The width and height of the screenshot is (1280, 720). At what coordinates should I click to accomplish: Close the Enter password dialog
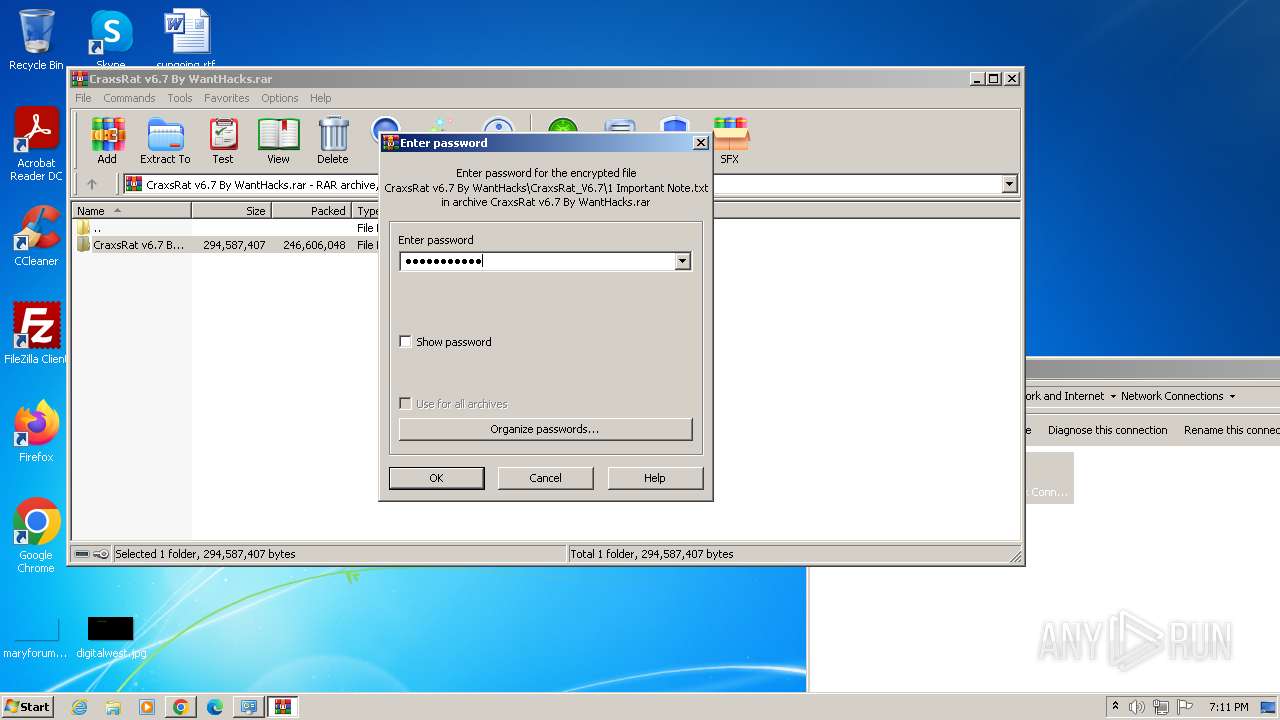tap(701, 143)
